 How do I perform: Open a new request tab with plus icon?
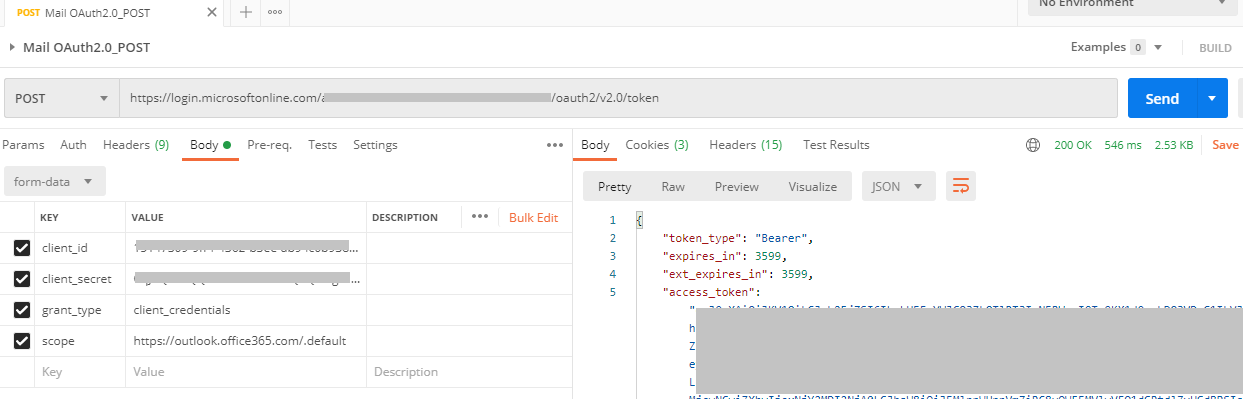click(x=246, y=12)
